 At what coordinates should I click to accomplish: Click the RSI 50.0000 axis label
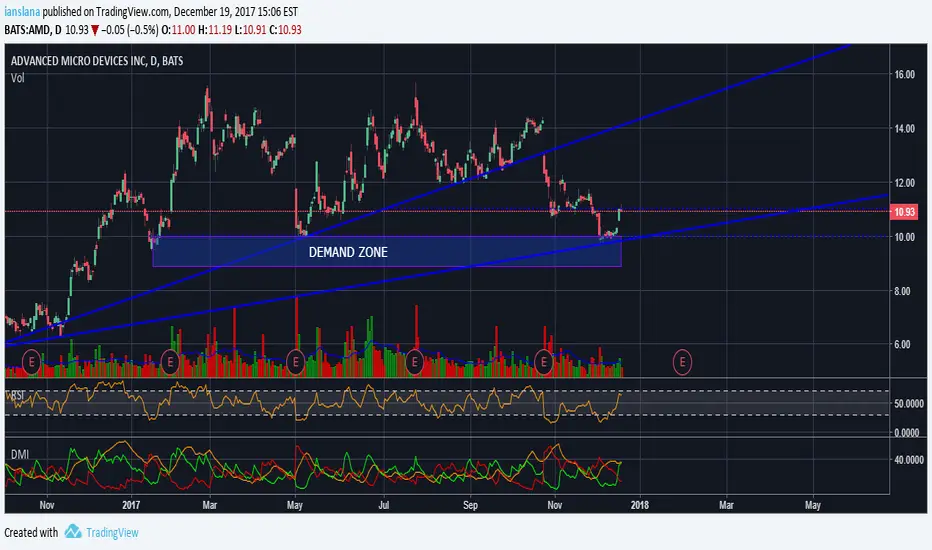point(909,403)
